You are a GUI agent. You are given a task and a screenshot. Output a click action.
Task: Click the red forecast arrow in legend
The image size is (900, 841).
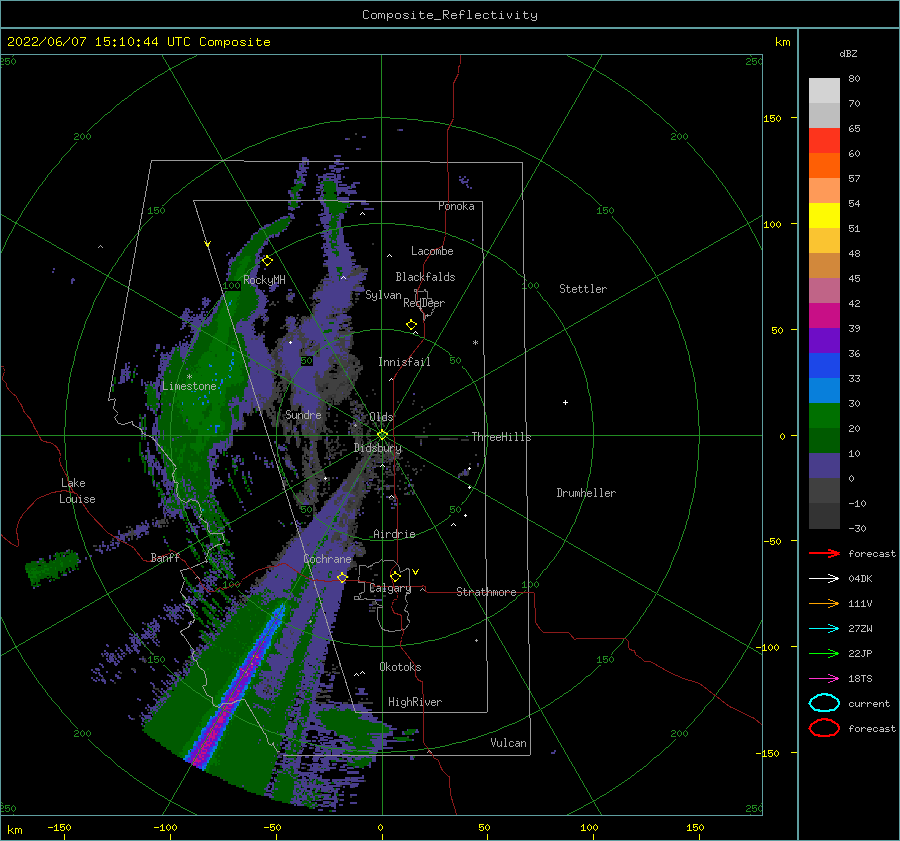pos(824,553)
